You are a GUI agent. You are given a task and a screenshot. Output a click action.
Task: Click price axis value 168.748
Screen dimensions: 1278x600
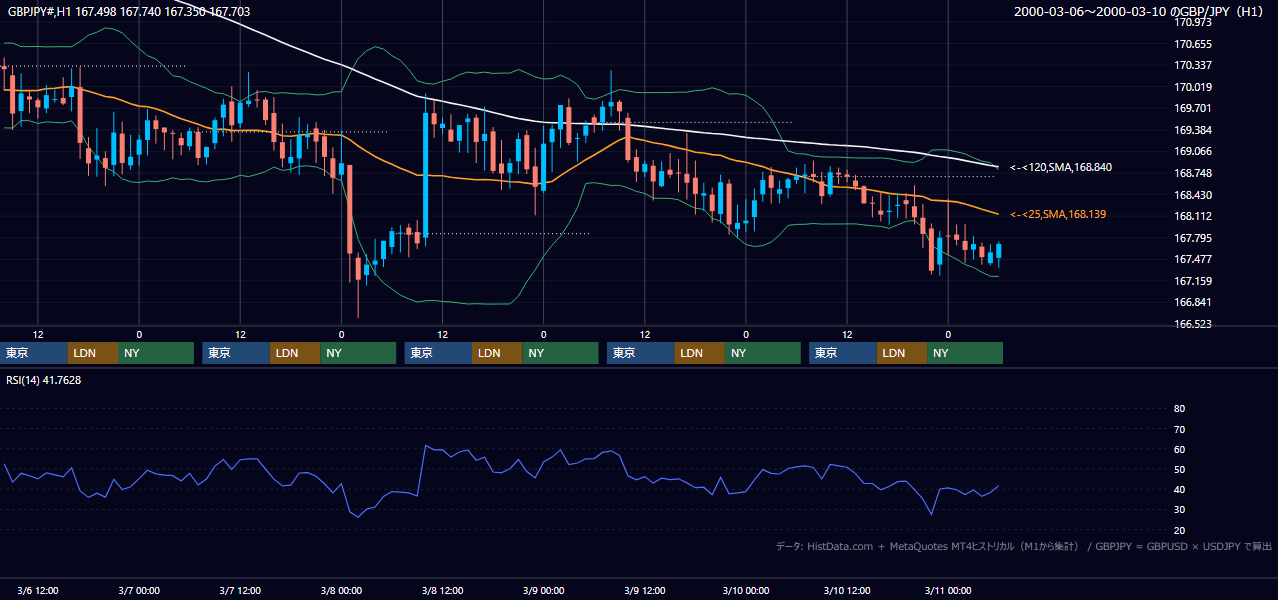[x=1192, y=173]
